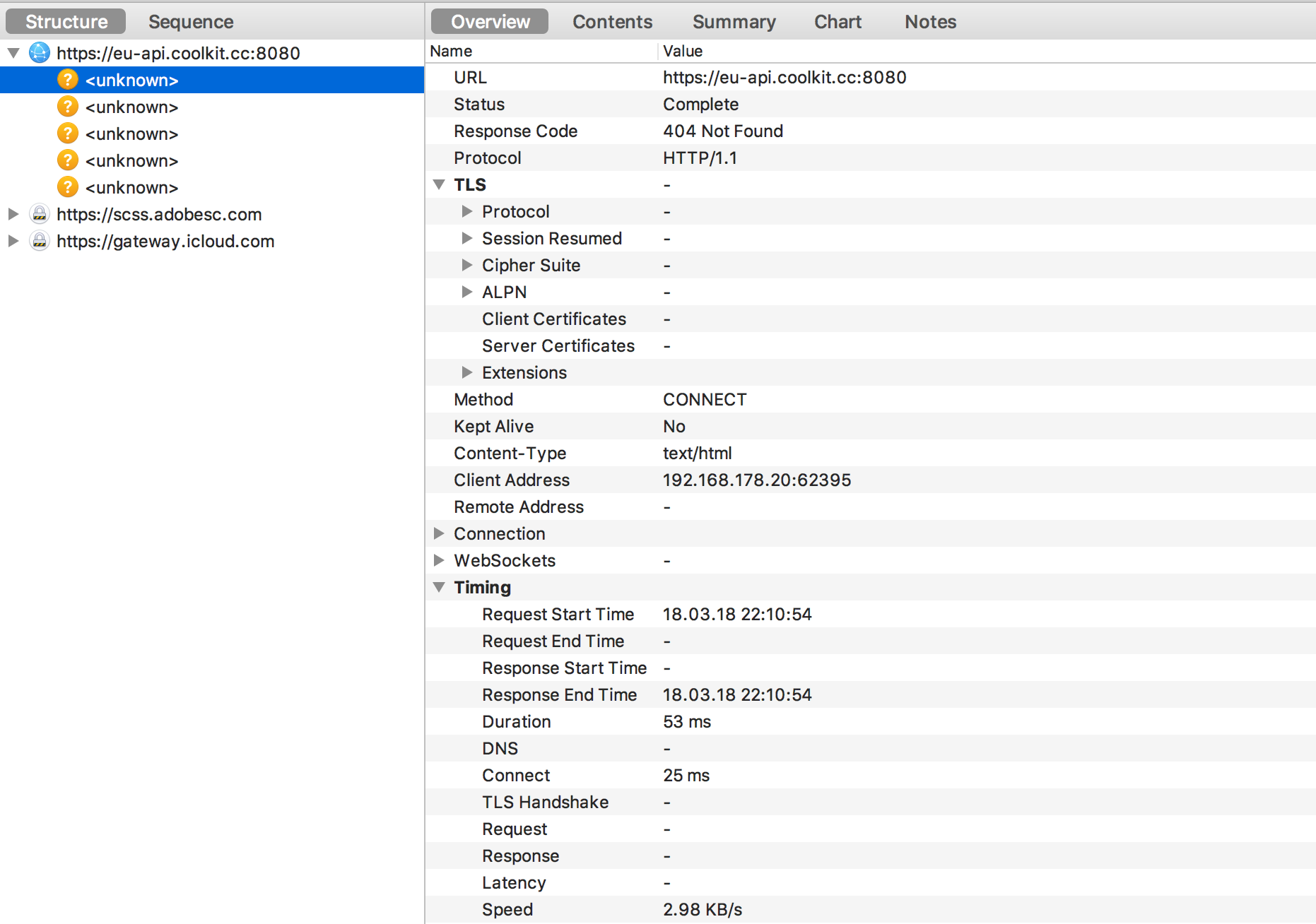Switch to the Sequence view tab
This screenshot has height=924, width=1316.
[191, 22]
